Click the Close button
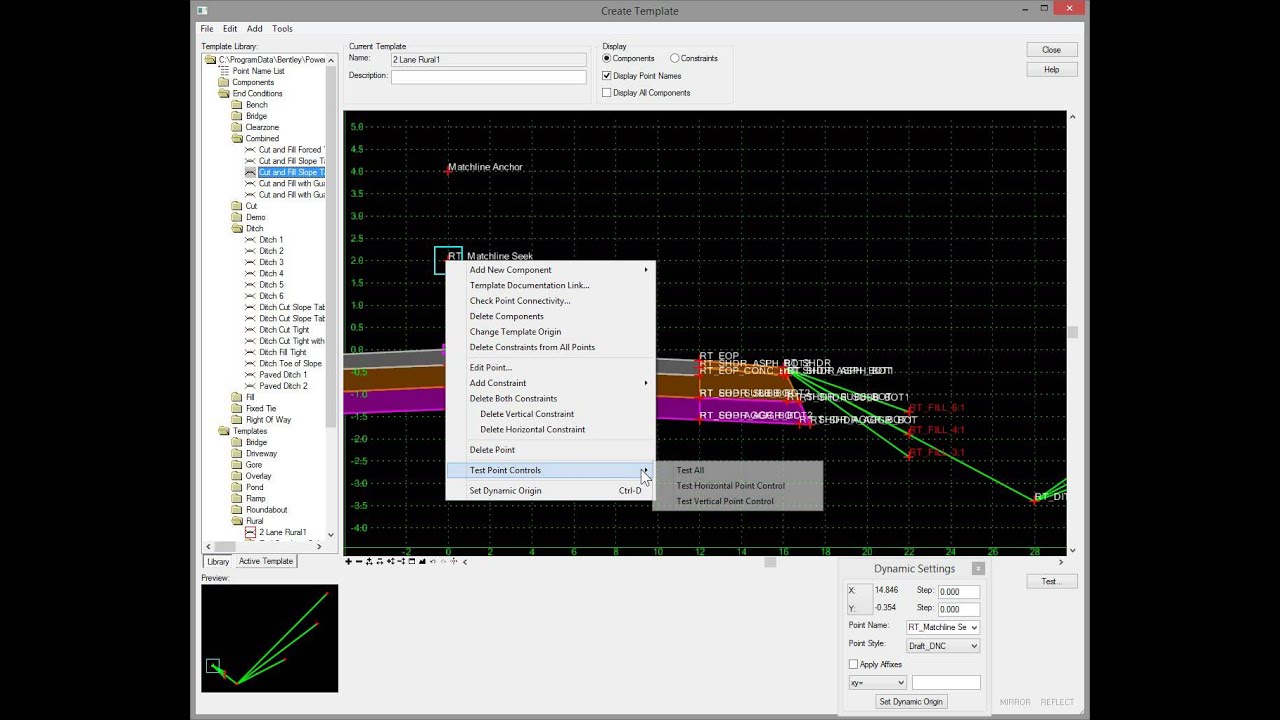This screenshot has height=720, width=1280. click(x=1051, y=50)
